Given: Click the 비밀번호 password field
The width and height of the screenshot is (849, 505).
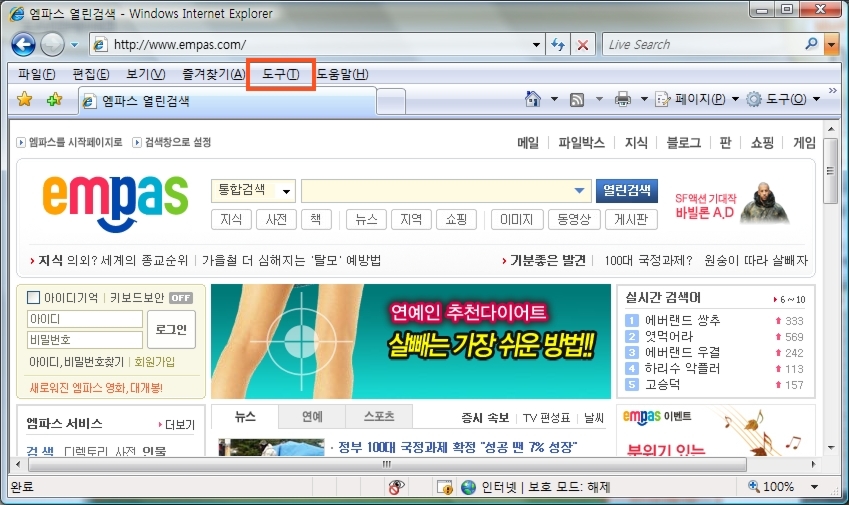Looking at the screenshot, I should tap(84, 340).
